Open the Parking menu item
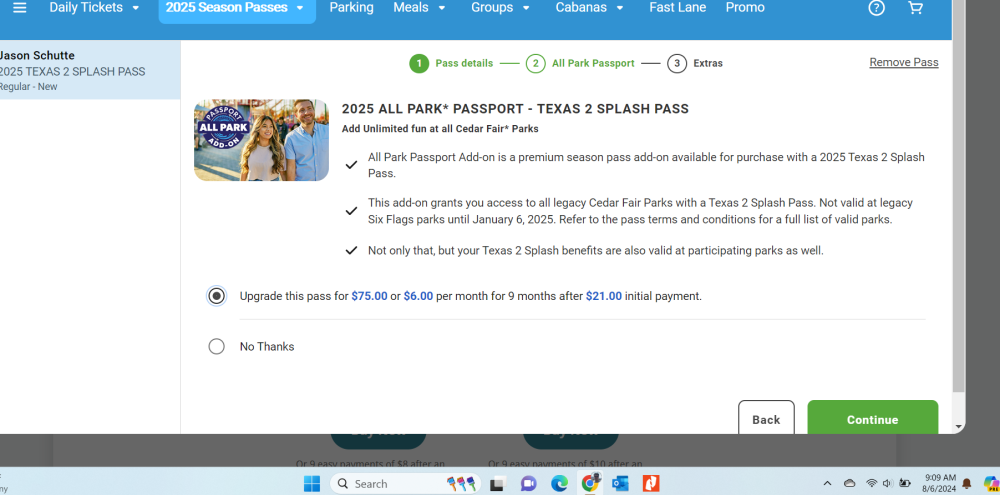 click(351, 8)
